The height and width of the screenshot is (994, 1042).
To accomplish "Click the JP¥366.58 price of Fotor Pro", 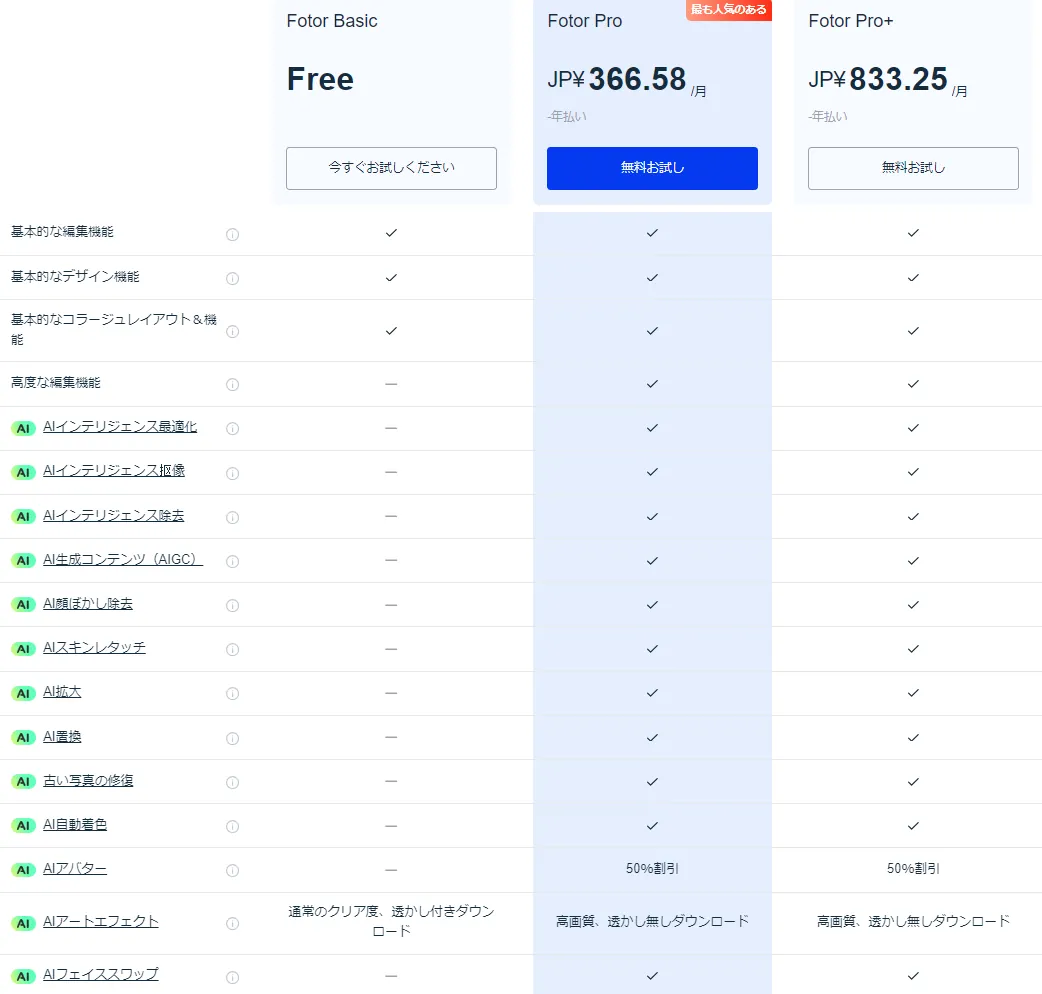I will pyautogui.click(x=627, y=80).
